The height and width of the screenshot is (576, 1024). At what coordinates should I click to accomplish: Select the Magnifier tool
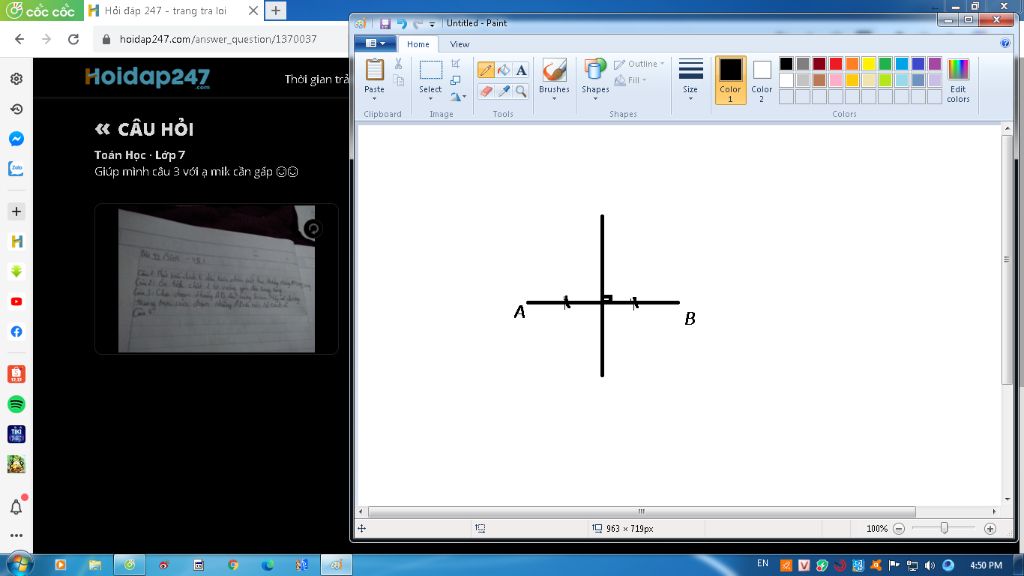(x=521, y=91)
